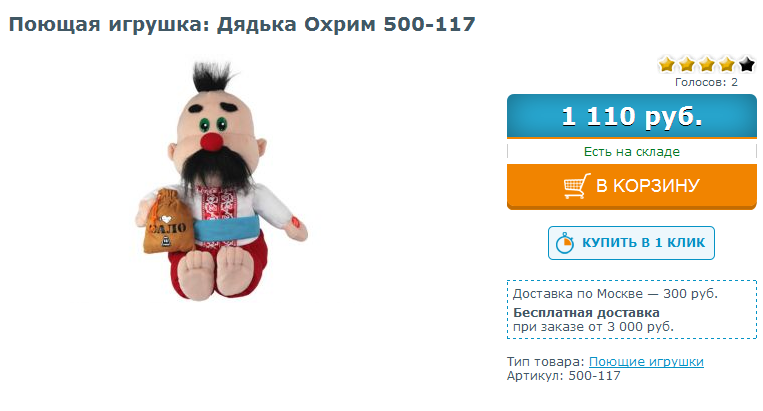Click the Бесплатная доставка notice
Image resolution: width=763 pixels, height=411 pixels.
tap(586, 312)
